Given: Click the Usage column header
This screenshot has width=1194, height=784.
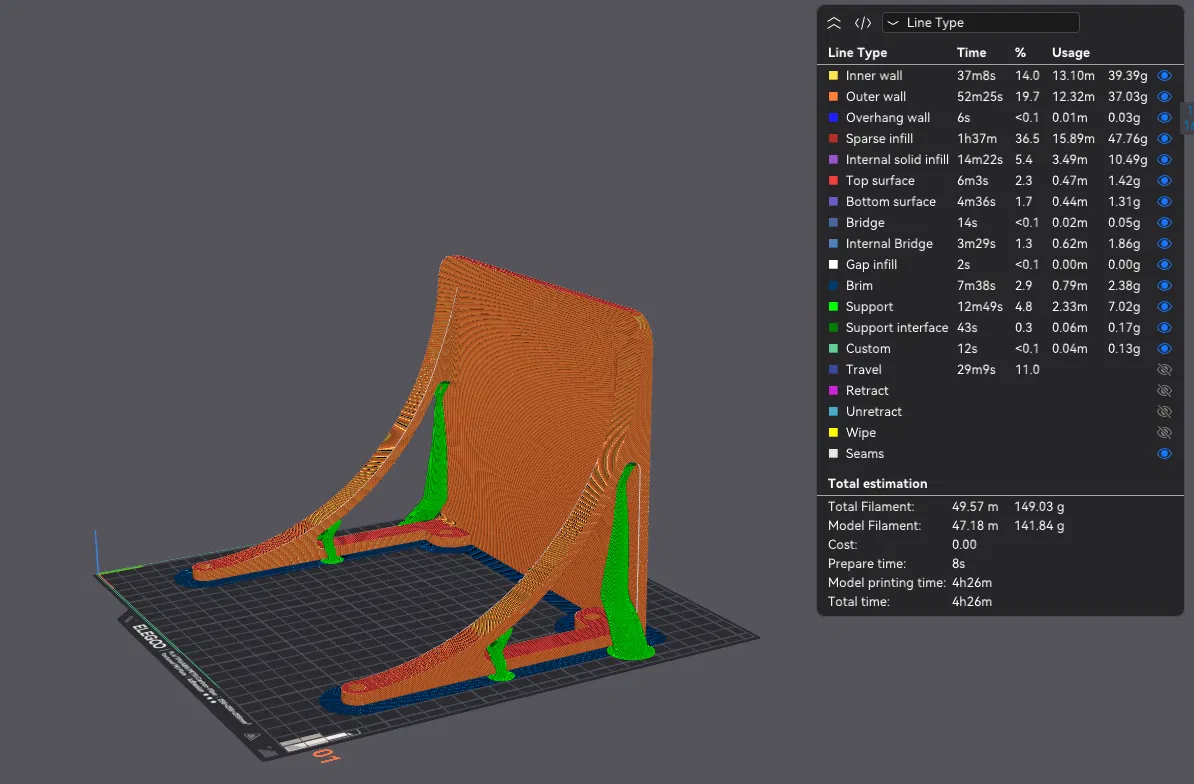Looking at the screenshot, I should (1071, 53).
